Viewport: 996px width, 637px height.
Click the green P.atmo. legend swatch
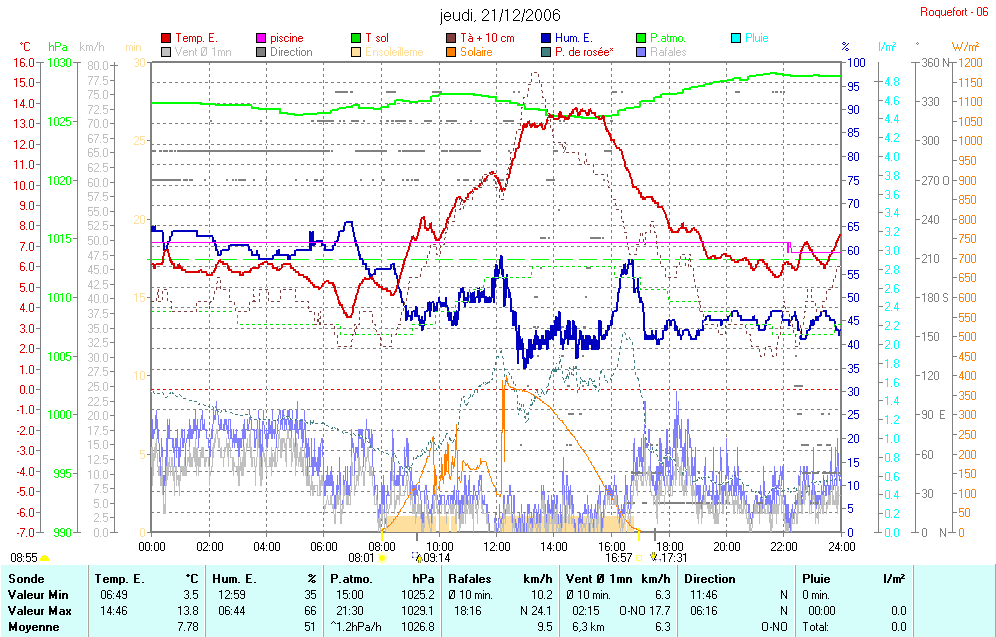click(641, 38)
